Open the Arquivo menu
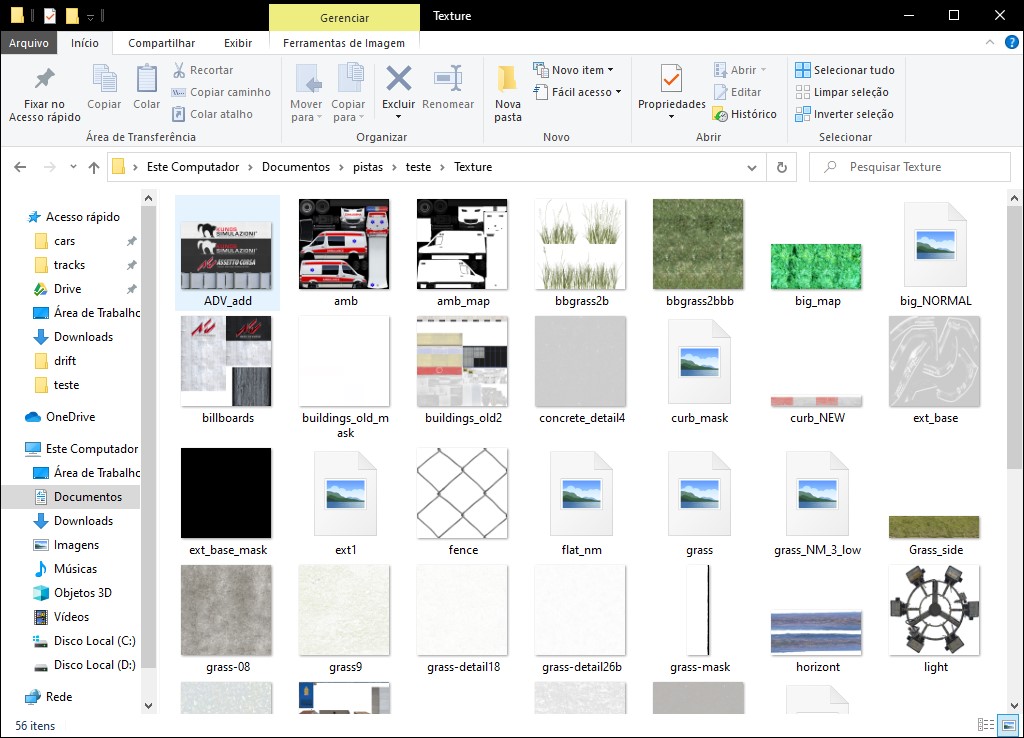 29,42
